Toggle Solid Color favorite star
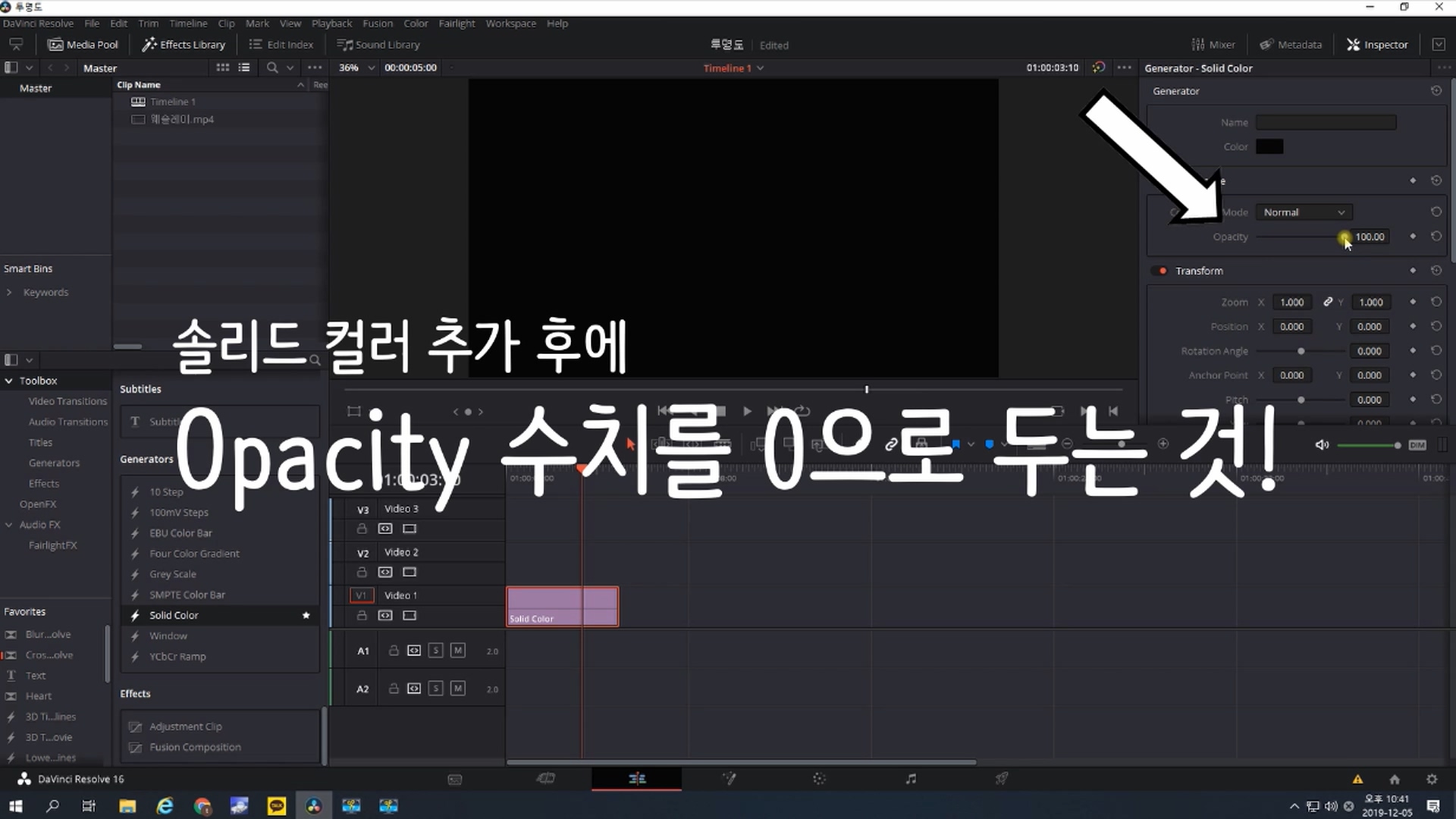Screen dimensions: 1456x819 [306, 615]
